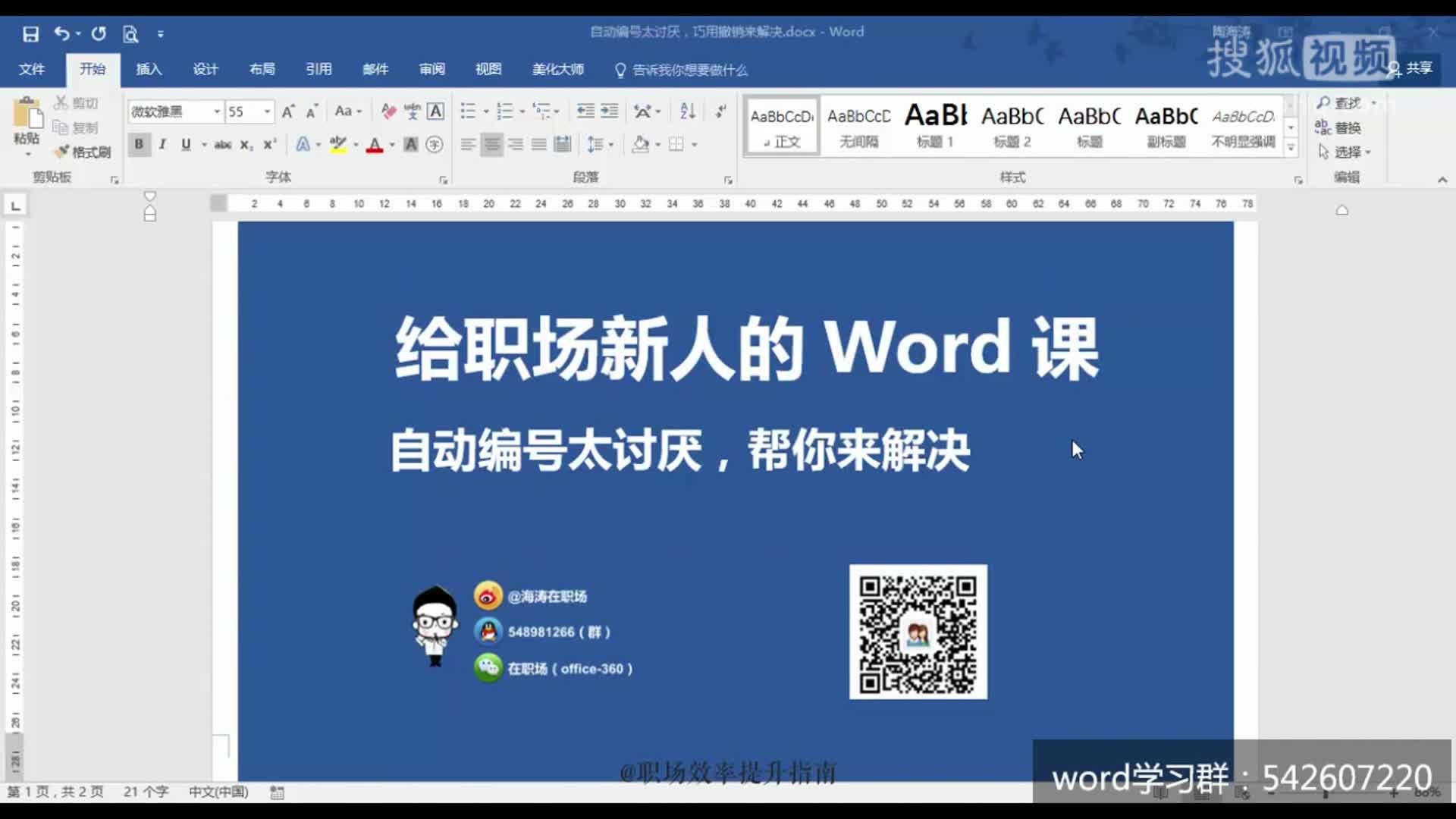Click the zoom slider in the status bar
Screen dimensions: 1456x819
pos(1326,794)
